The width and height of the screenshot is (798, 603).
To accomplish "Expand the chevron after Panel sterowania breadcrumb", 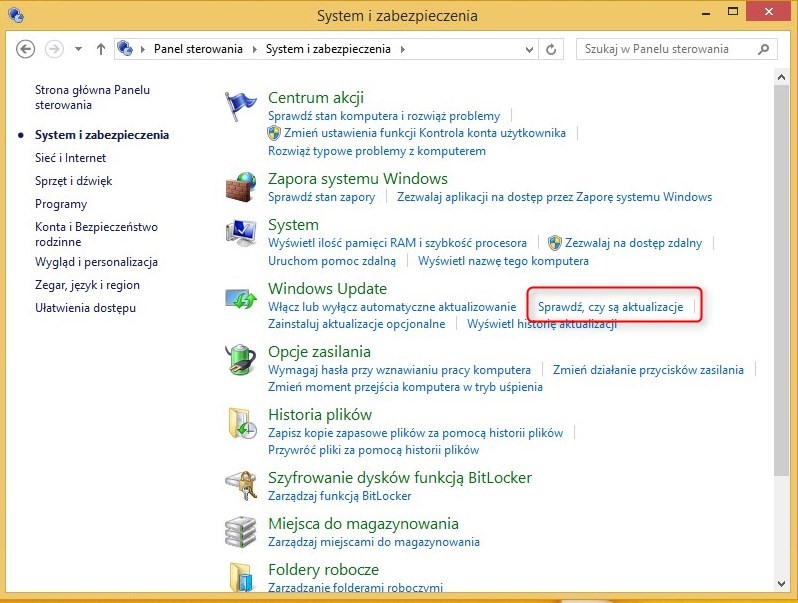I will click(257, 49).
